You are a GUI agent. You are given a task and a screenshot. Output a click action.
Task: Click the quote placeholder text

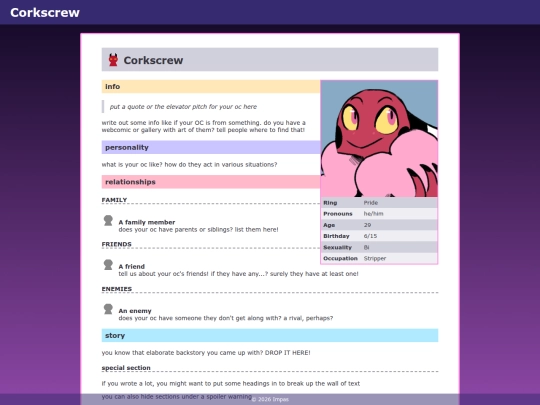183,107
